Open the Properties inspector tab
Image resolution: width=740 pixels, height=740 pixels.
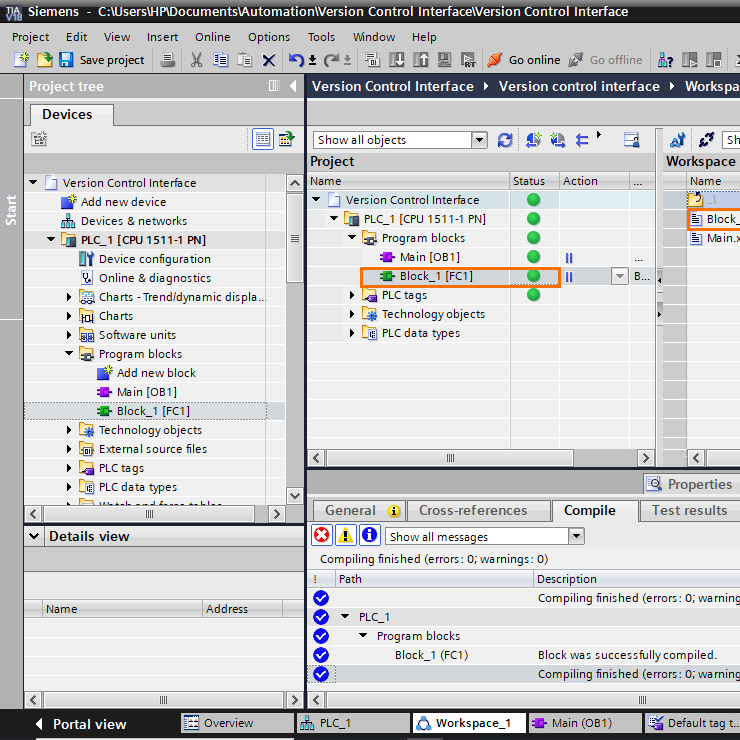(691, 484)
